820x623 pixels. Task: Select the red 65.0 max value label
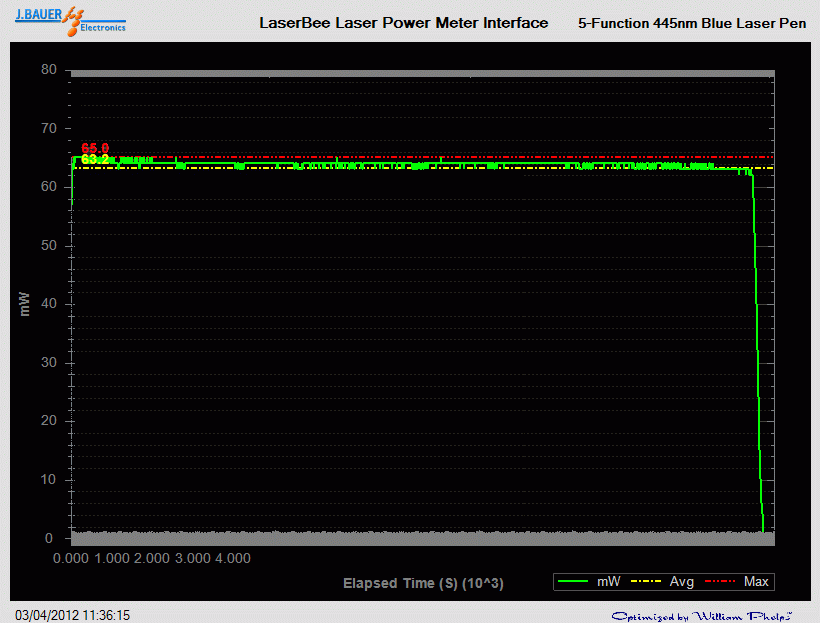(x=95, y=149)
